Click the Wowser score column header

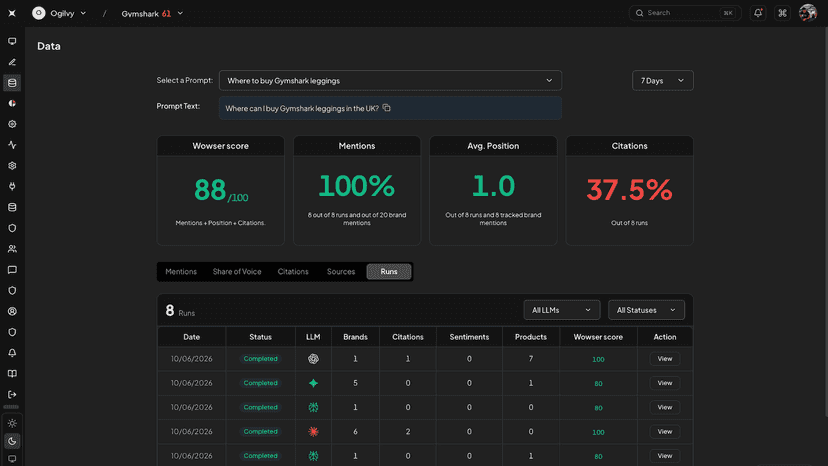click(x=598, y=337)
